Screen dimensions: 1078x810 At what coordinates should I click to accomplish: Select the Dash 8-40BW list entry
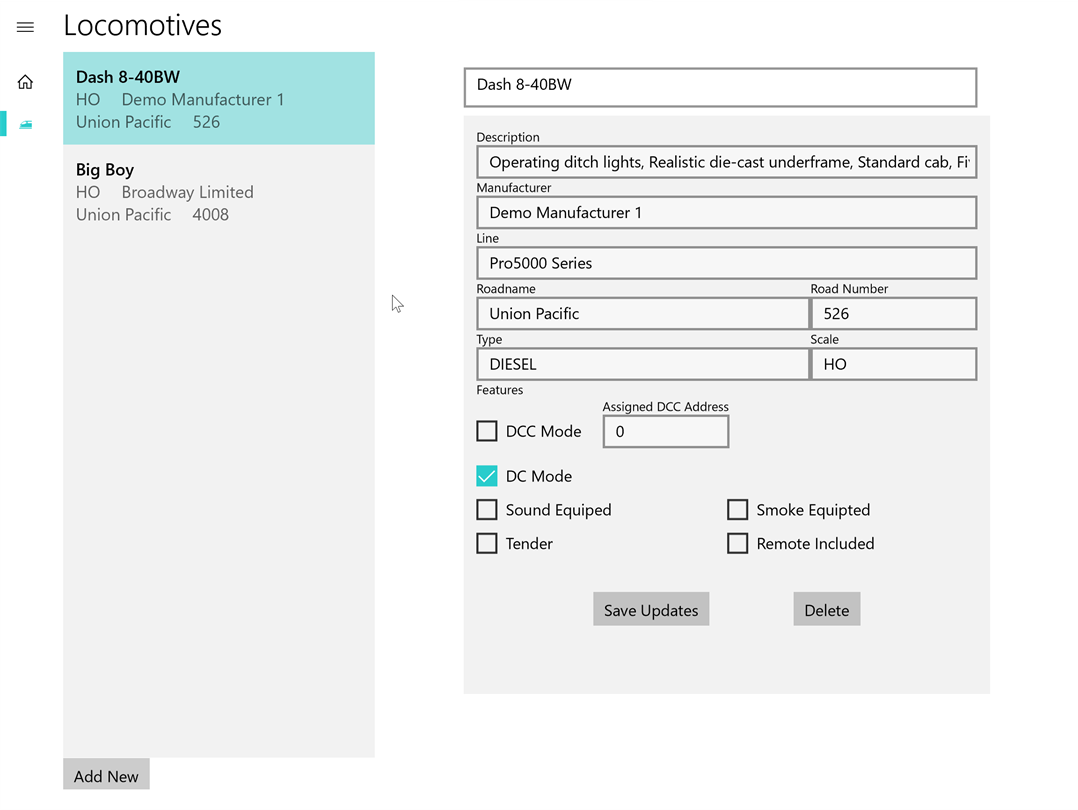pos(218,99)
